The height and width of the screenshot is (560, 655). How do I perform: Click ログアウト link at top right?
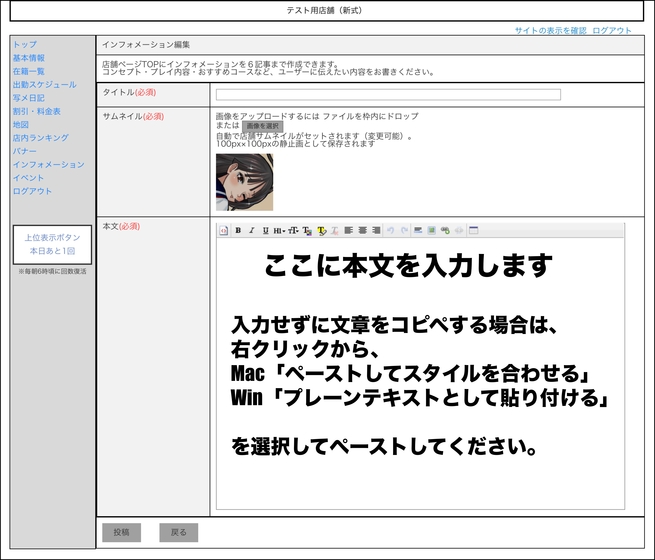click(612, 30)
